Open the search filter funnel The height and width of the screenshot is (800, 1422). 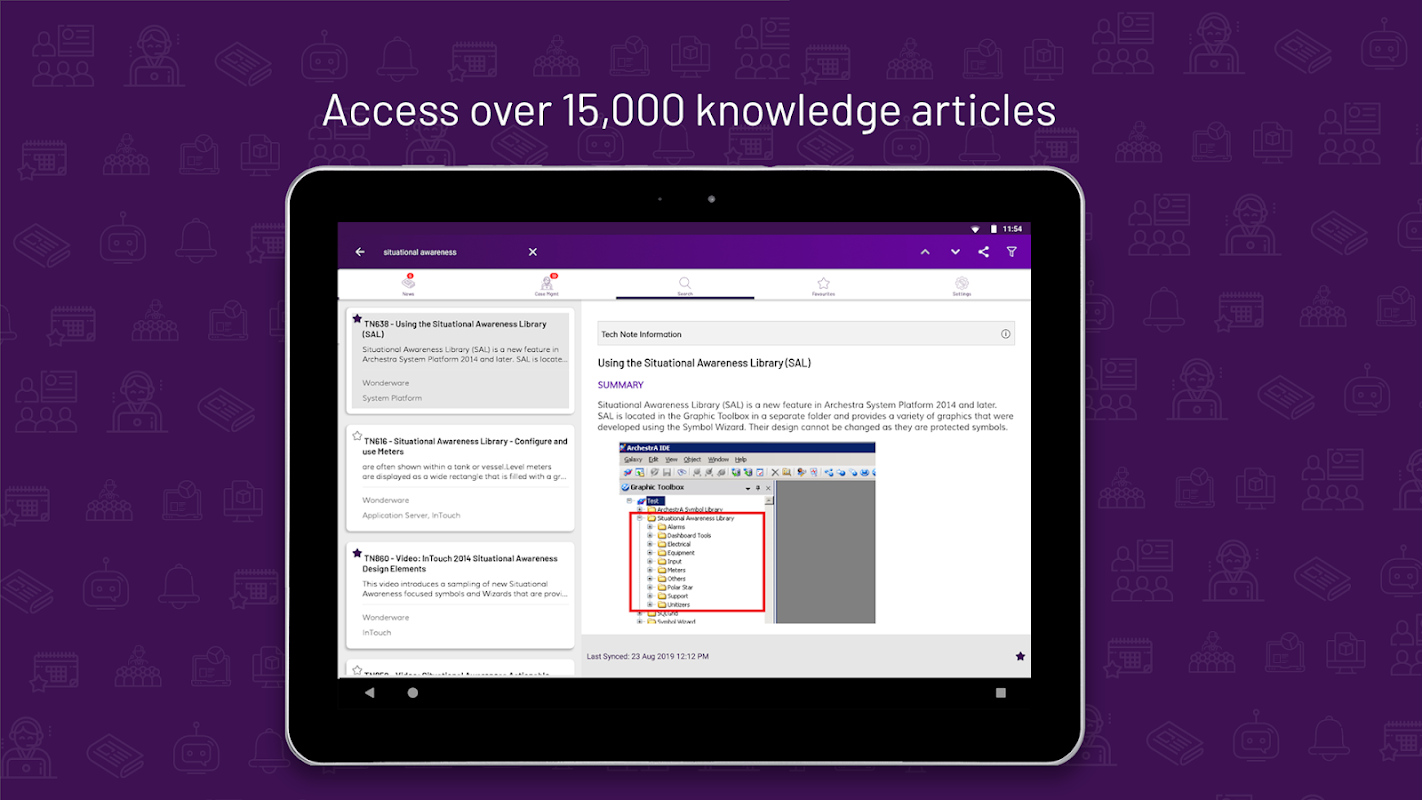click(1011, 252)
